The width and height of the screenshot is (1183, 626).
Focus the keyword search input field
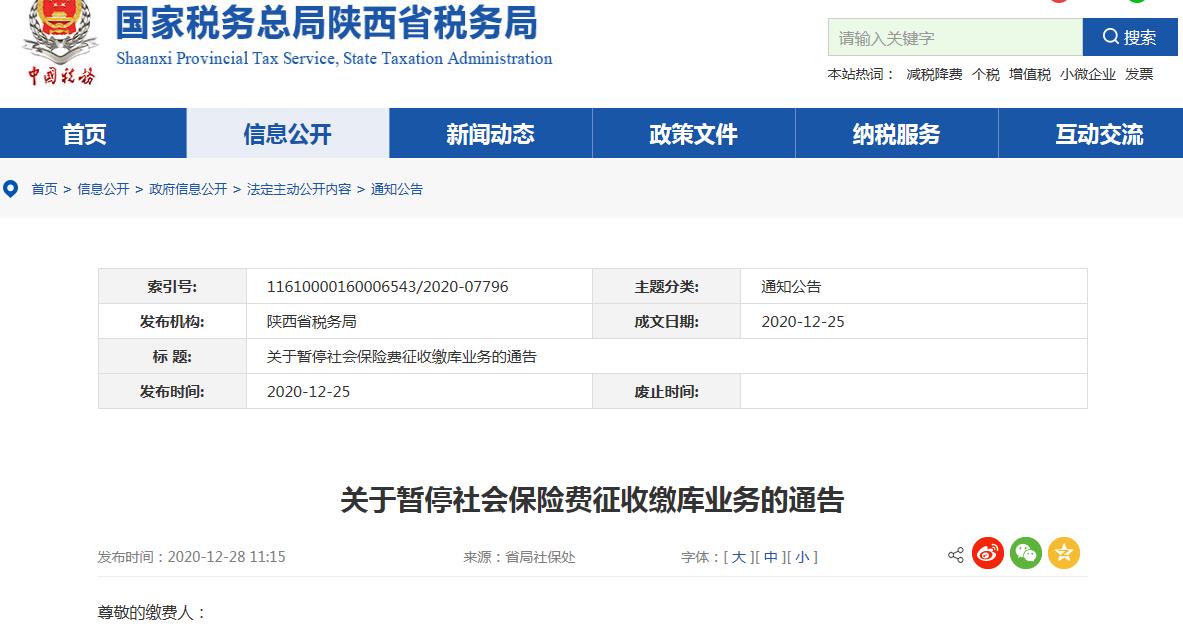point(955,38)
